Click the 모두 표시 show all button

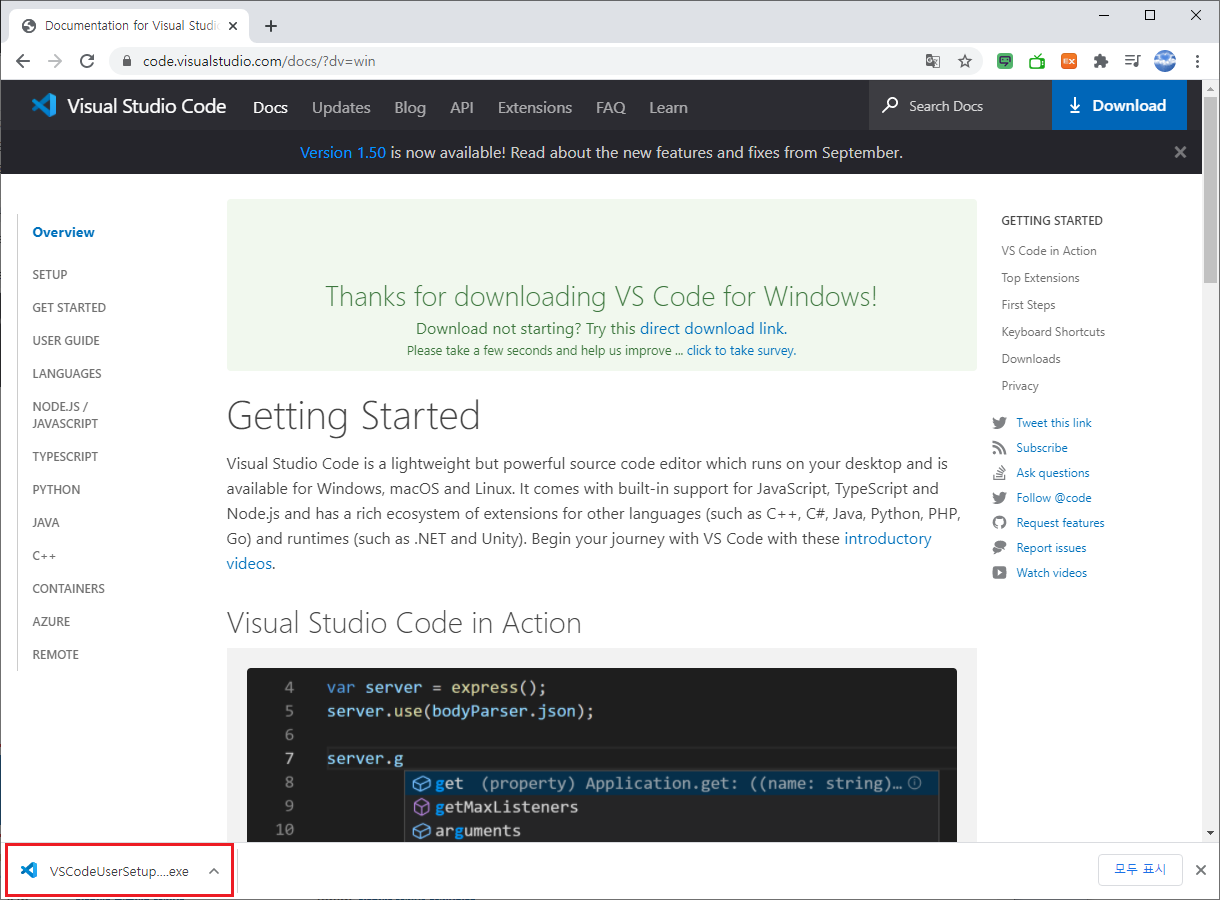coord(1140,869)
